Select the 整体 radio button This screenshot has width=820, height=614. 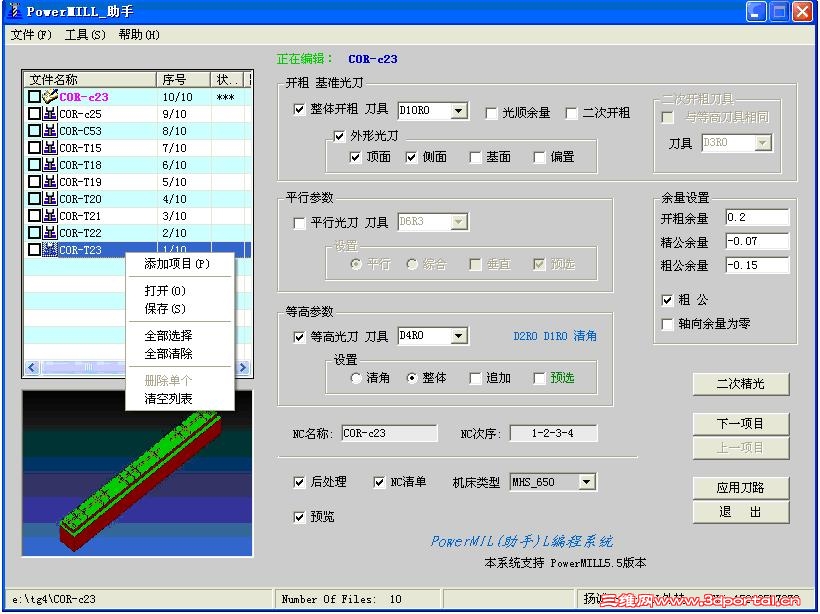tap(412, 378)
